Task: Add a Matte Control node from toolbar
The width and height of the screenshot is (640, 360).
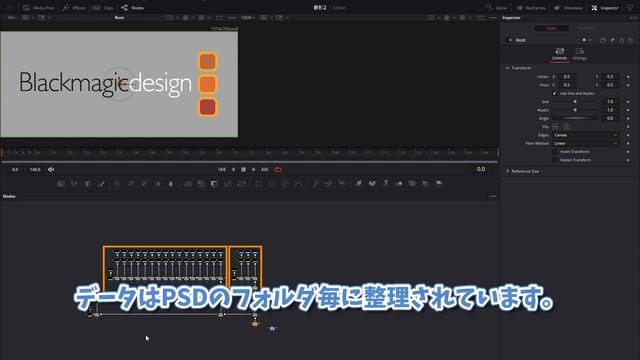Action: pyautogui.click(x=214, y=184)
